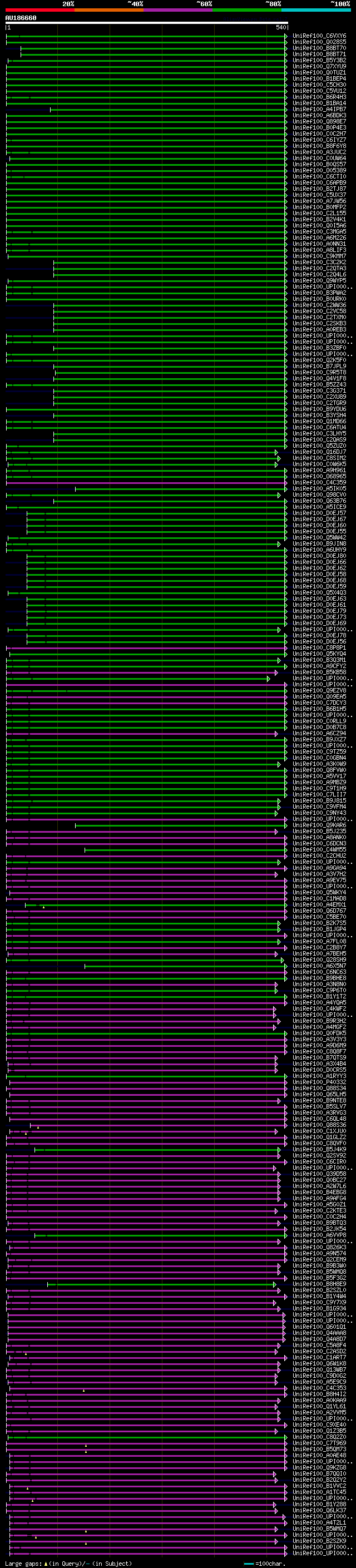Select the UniRef100_C0GBN4 label
Image resolution: width=356 pixels, height=1568 pixels.
[319, 758]
